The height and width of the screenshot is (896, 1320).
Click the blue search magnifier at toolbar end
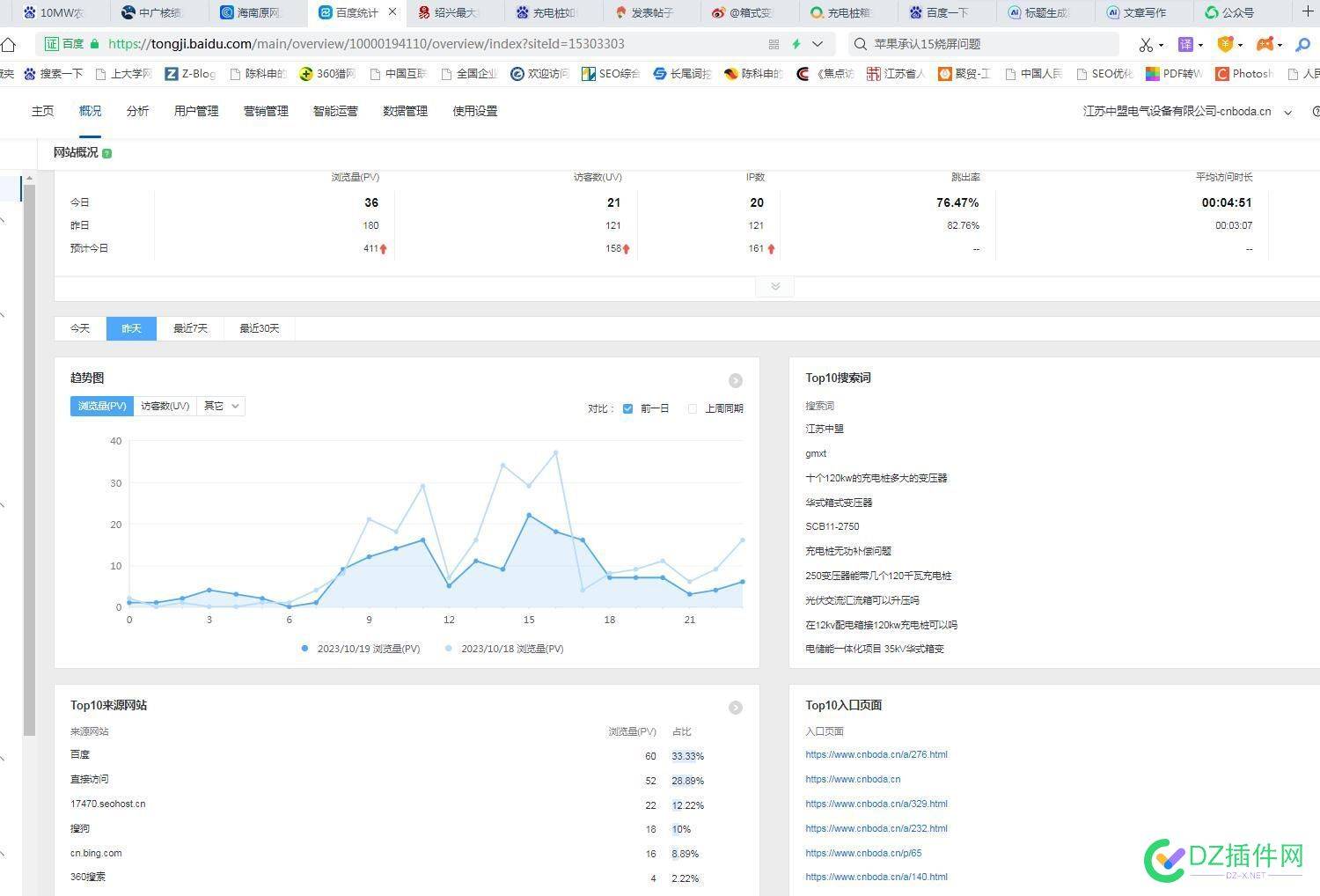pyautogui.click(x=1303, y=44)
